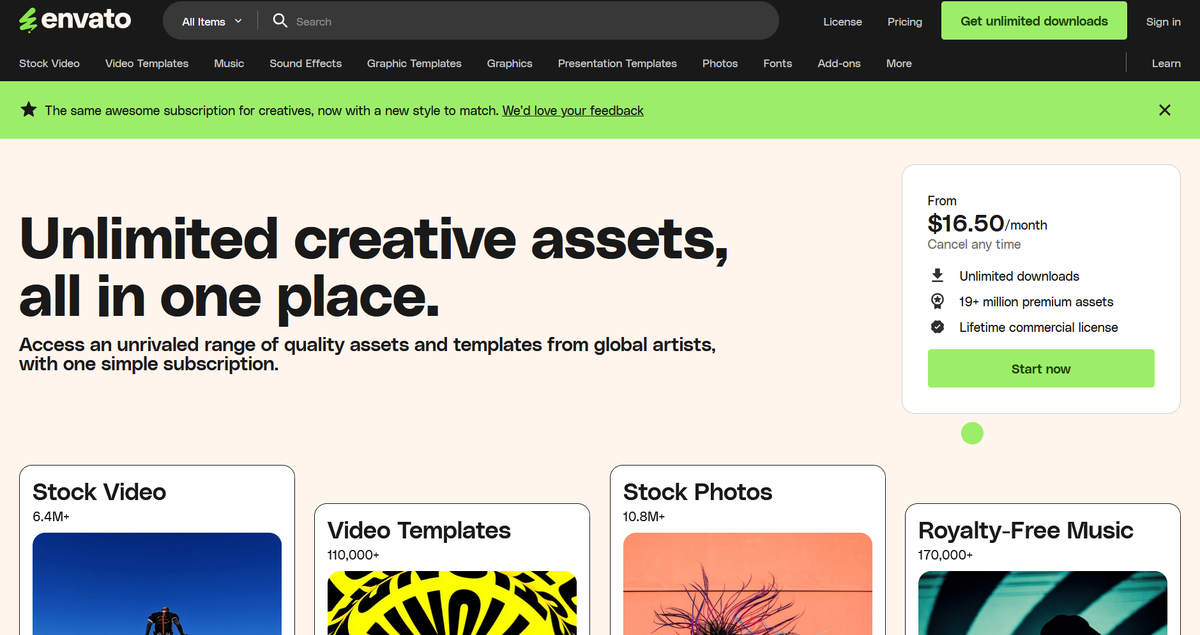This screenshot has width=1200, height=635.
Task: Open the Pricing page
Action: point(905,21)
